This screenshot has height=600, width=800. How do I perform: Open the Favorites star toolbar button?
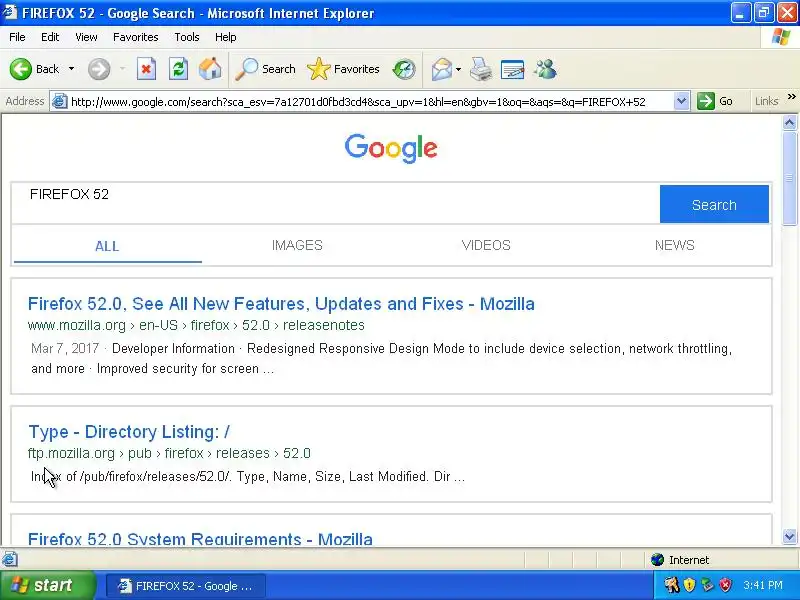click(343, 69)
